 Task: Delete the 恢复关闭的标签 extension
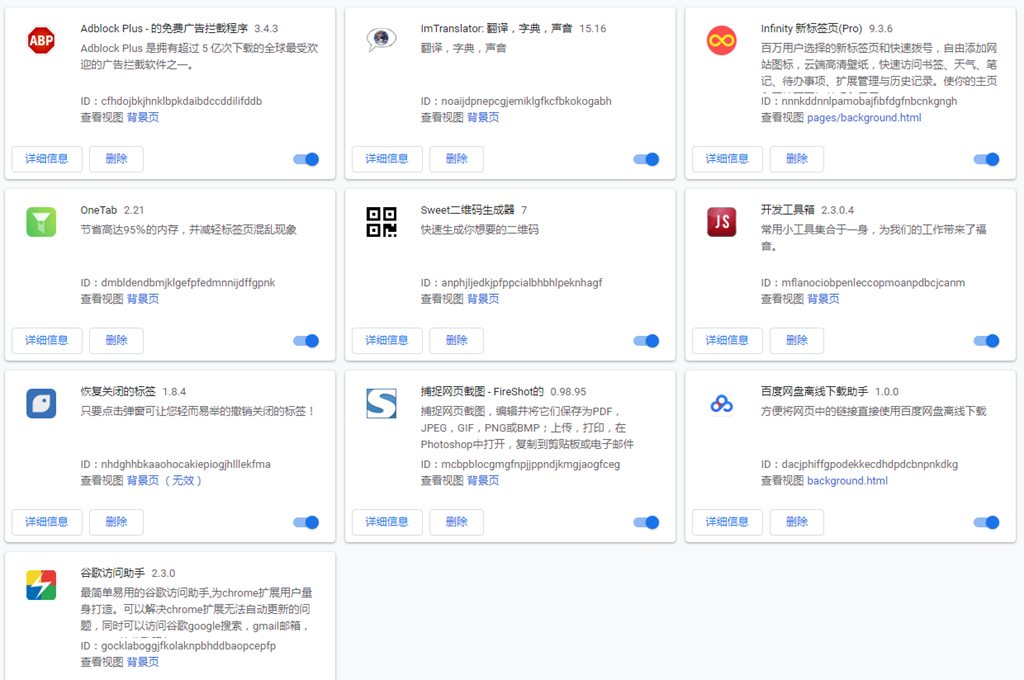[116, 522]
